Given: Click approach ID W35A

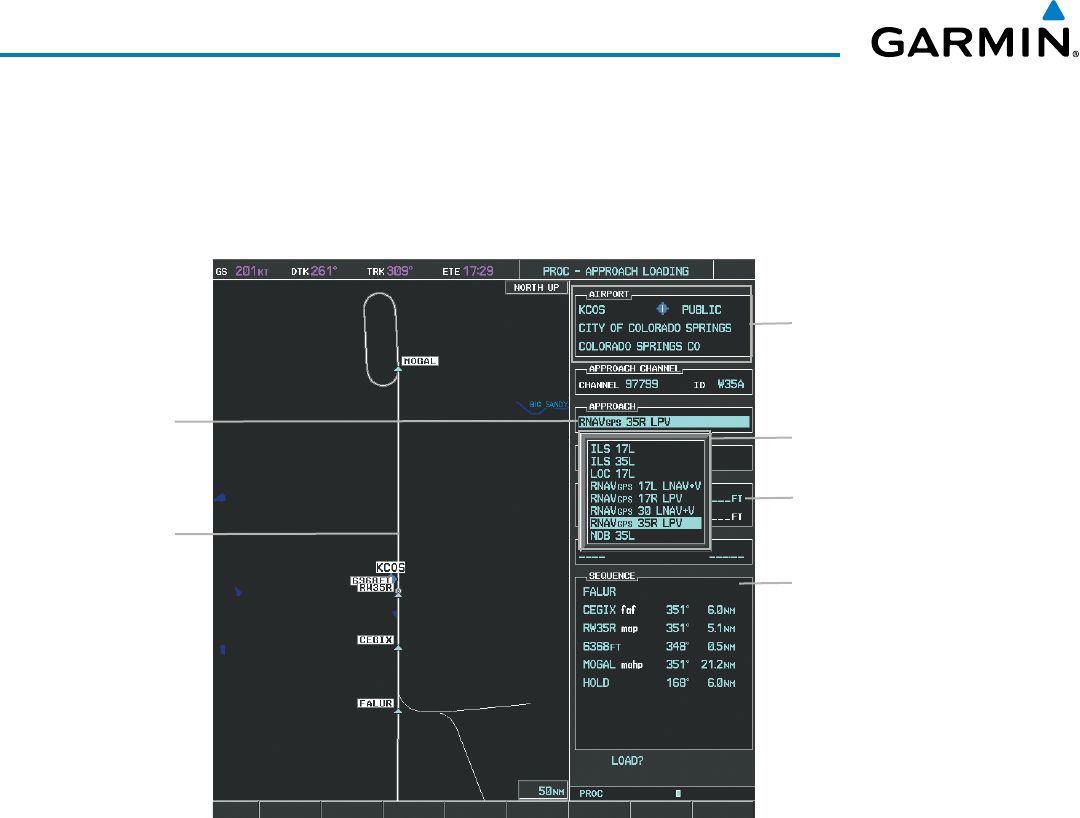Looking at the screenshot, I should [x=731, y=384].
